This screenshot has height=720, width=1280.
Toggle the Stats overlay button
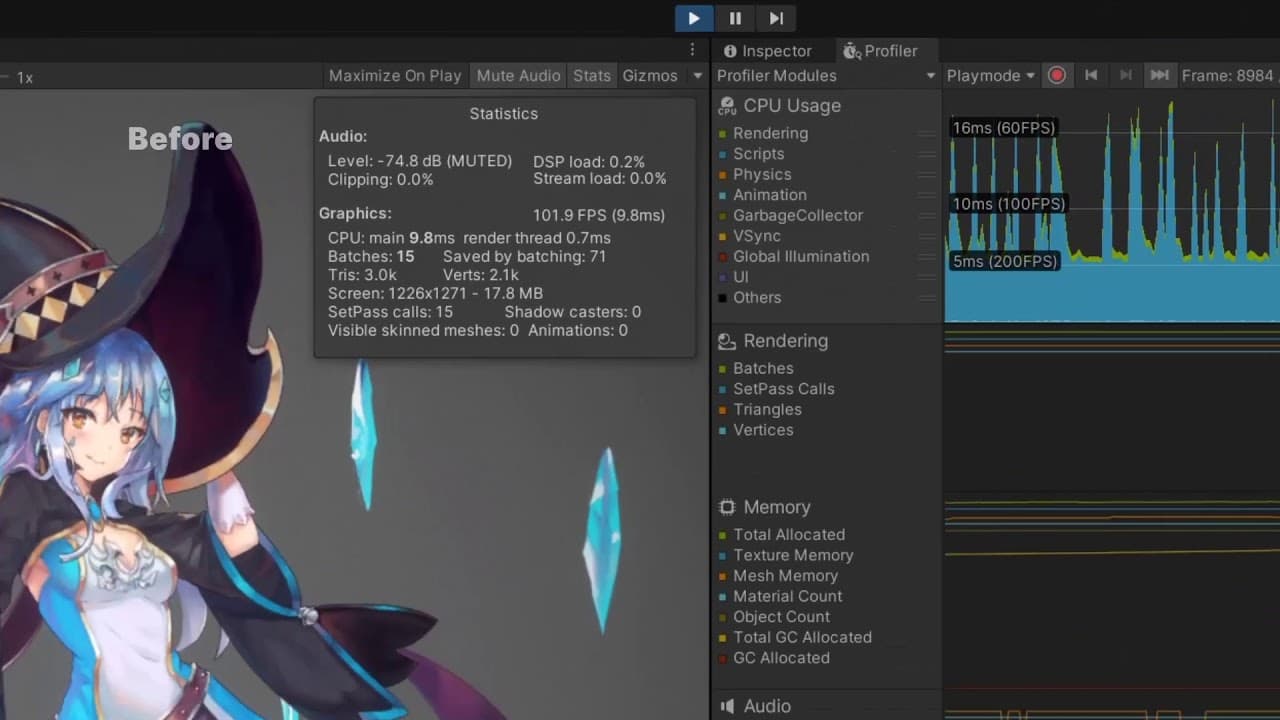coord(592,75)
